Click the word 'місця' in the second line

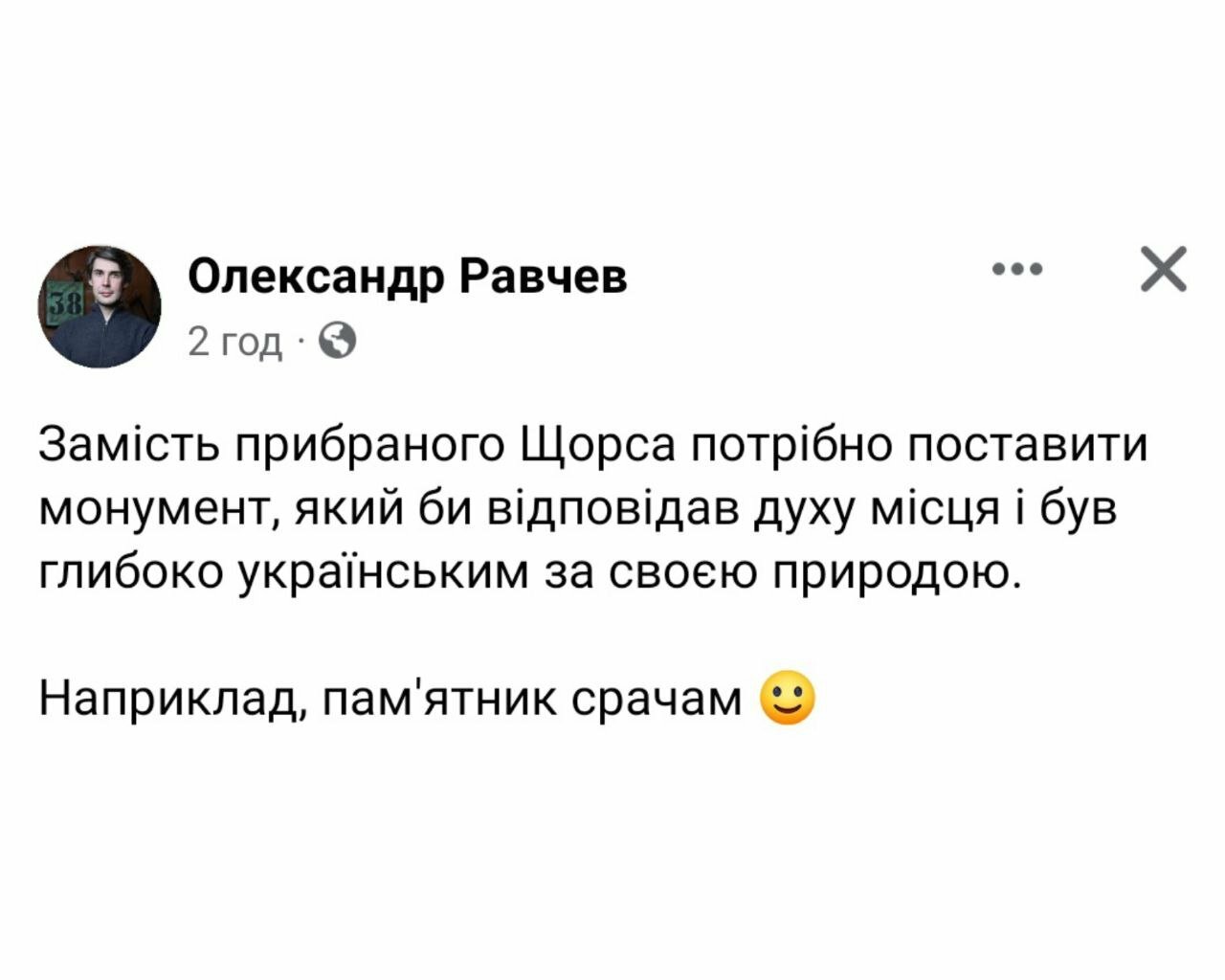[x=924, y=509]
